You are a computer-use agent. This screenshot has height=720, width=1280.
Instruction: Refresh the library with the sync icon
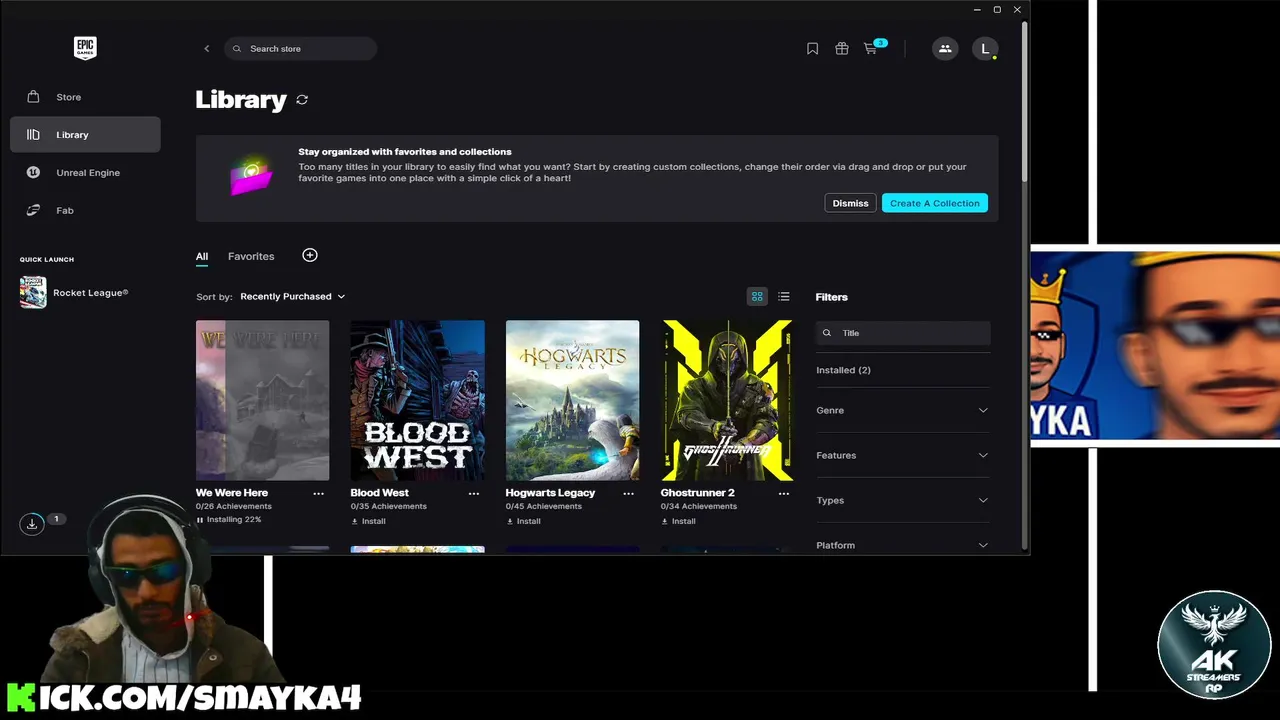[302, 99]
